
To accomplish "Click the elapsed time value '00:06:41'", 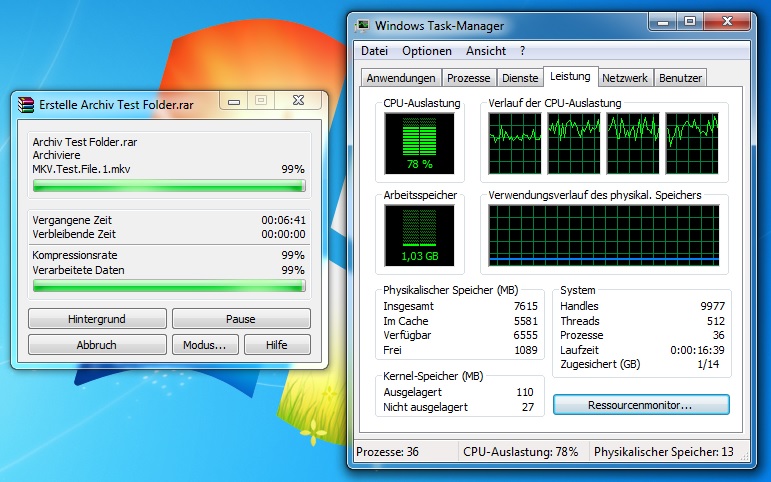I will pos(283,220).
